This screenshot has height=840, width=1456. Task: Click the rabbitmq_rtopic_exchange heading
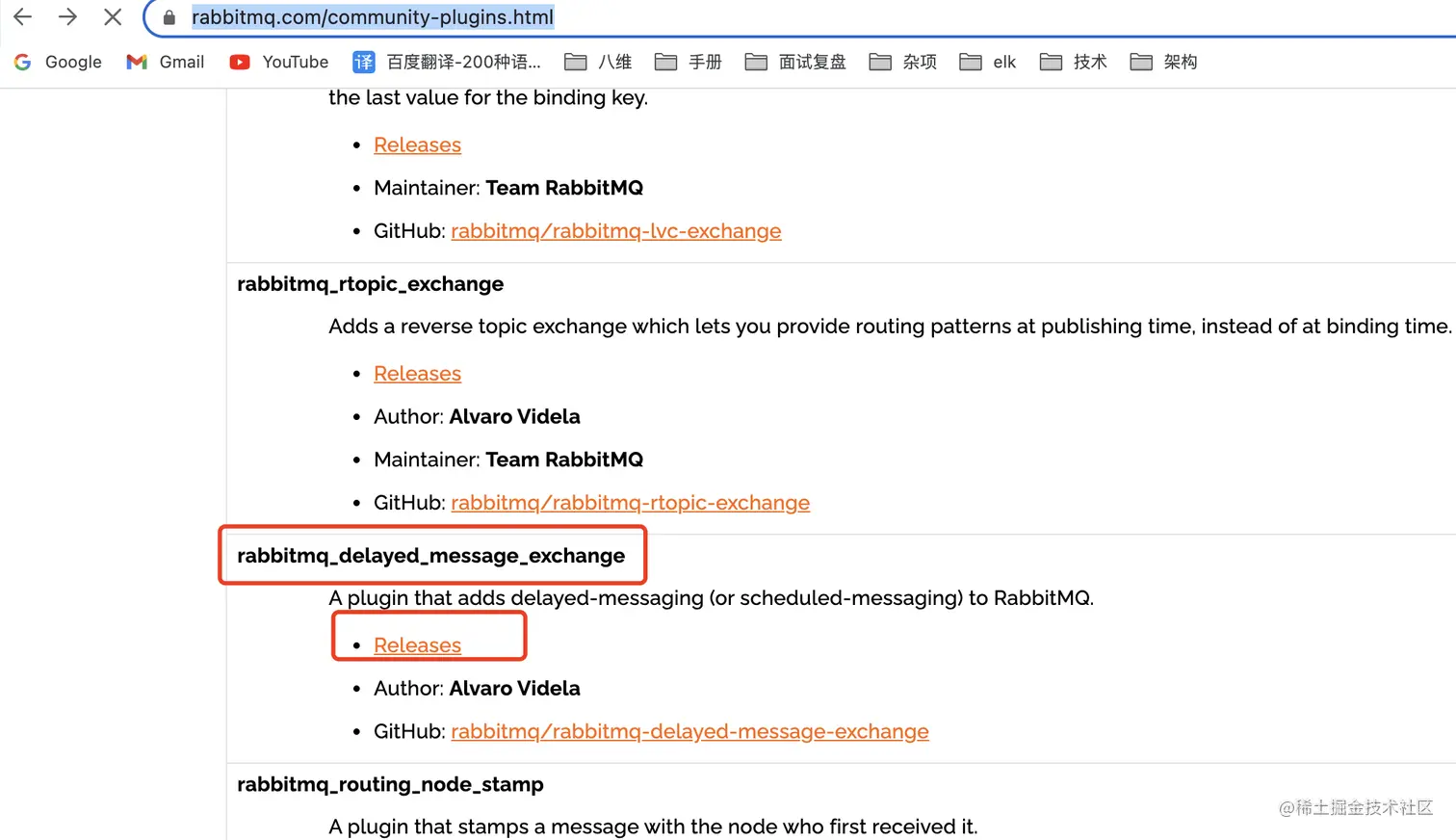(x=371, y=284)
